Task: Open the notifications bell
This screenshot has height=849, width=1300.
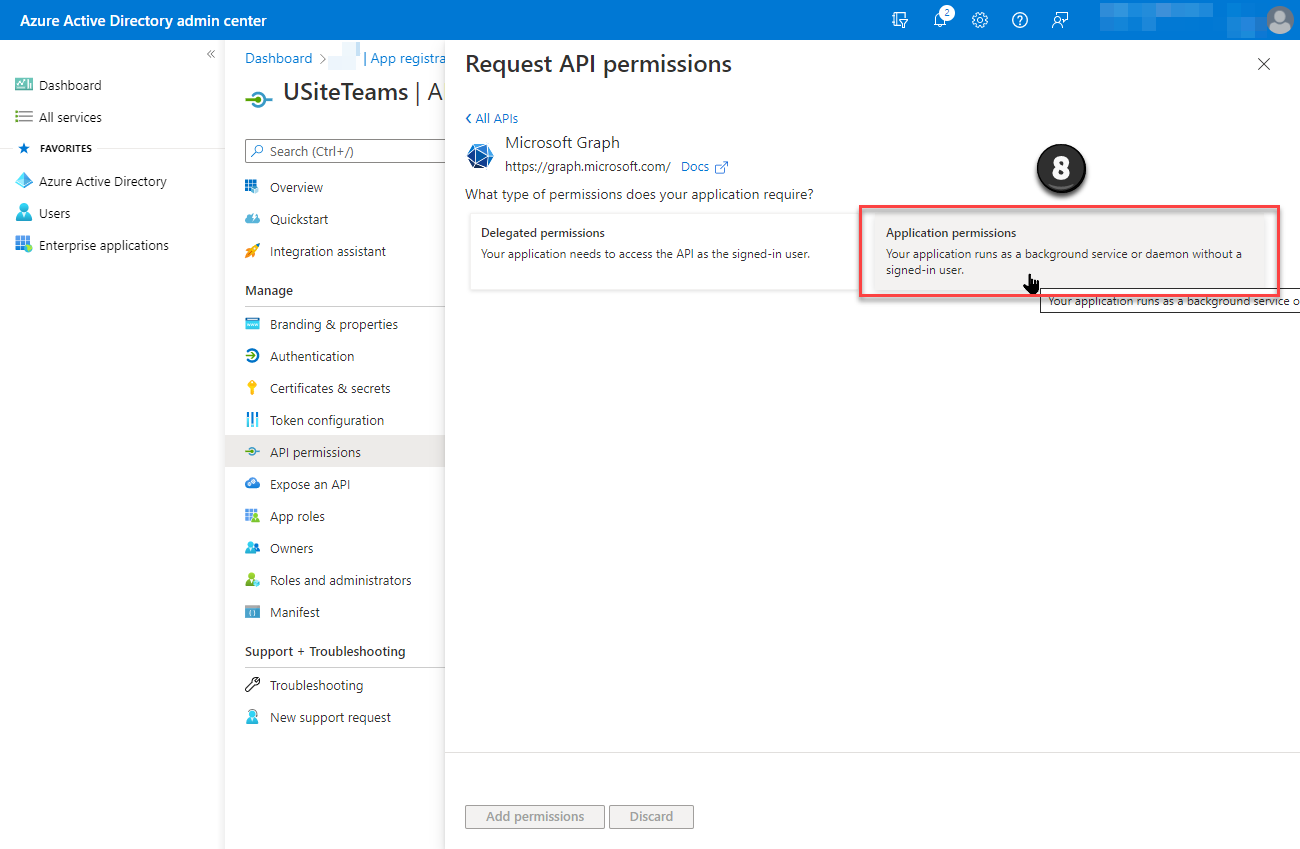Action: pyautogui.click(x=941, y=20)
